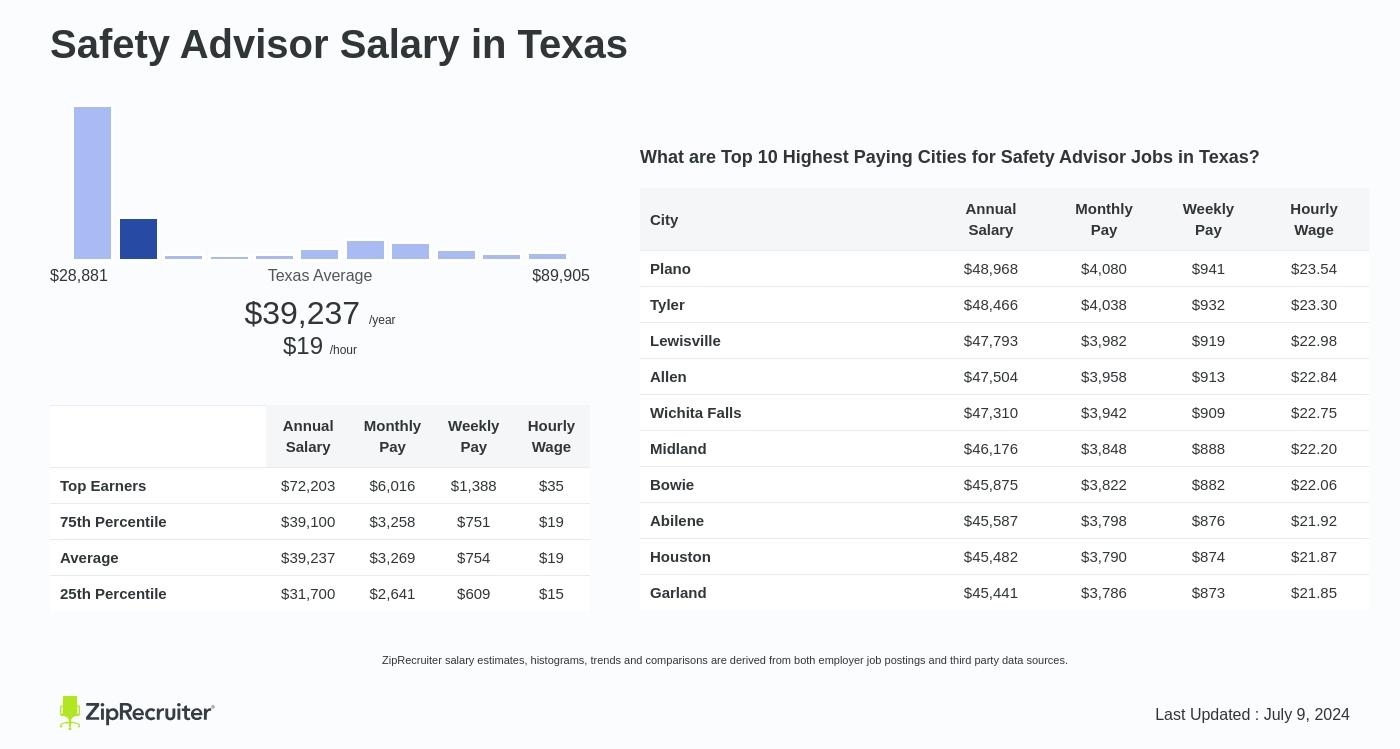The image size is (1400, 749).
Task: Click 'Weekly Pay' header in cities table
Action: click(x=1208, y=219)
